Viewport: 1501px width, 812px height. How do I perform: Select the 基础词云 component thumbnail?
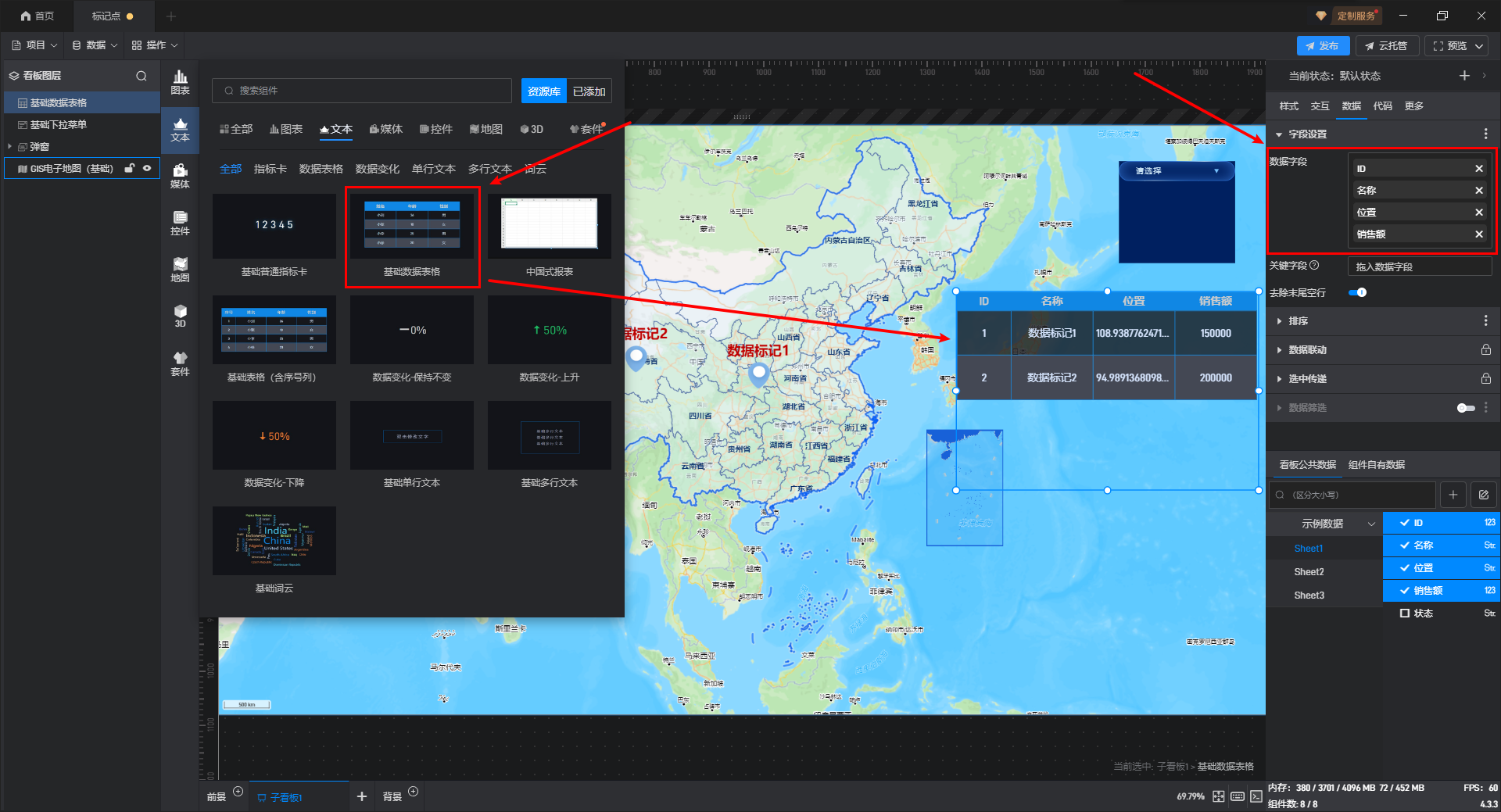(x=274, y=541)
